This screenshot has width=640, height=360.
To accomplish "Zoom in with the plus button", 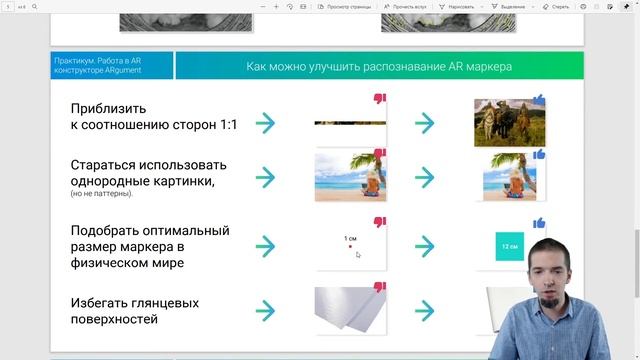I will [276, 7].
